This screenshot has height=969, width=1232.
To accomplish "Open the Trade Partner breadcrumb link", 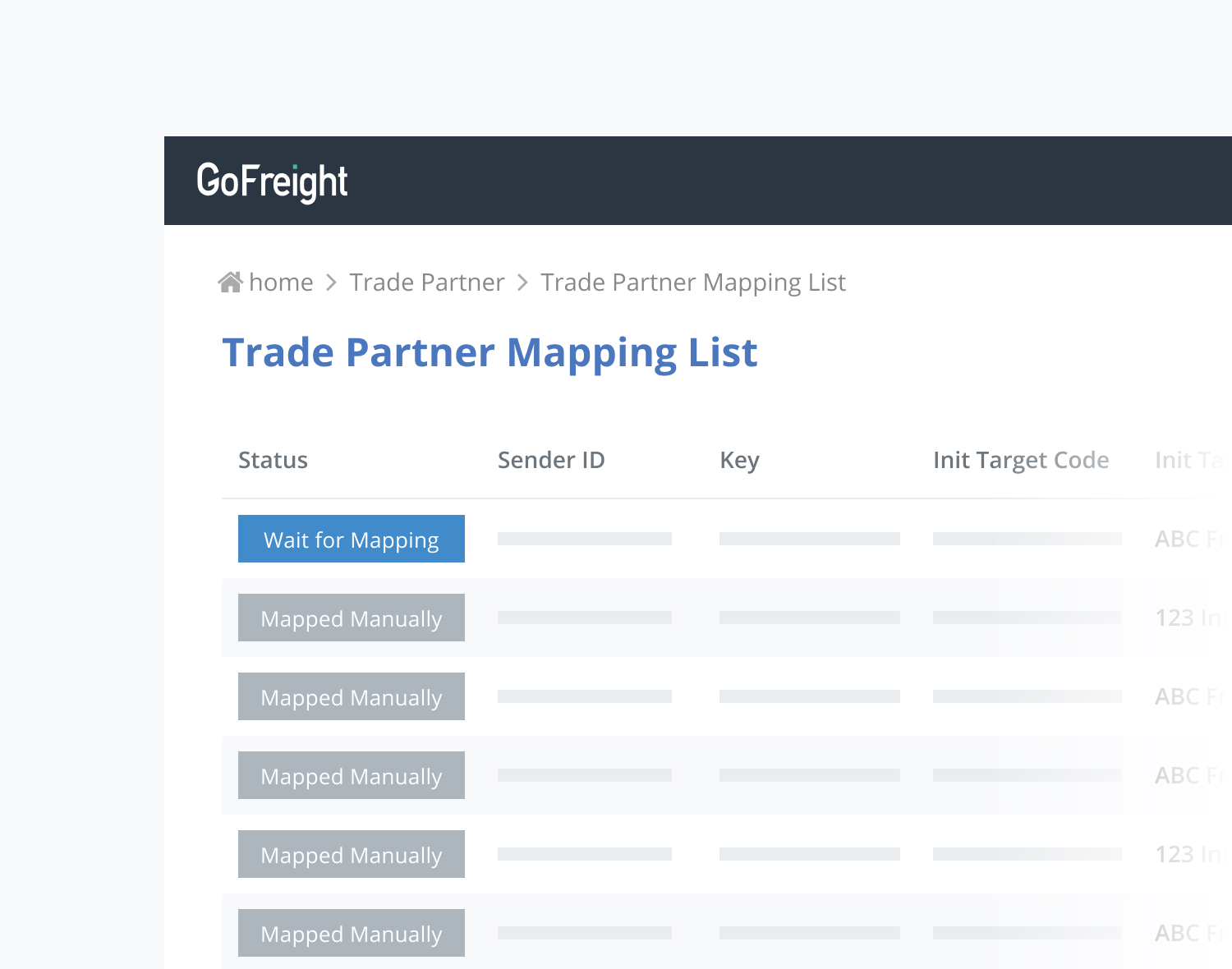I will [x=426, y=282].
